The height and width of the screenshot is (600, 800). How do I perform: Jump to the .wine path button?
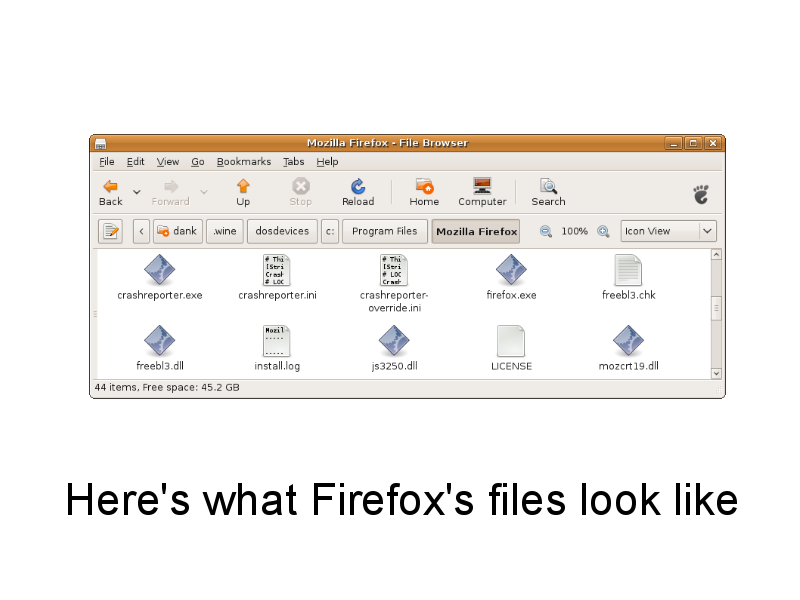pos(225,231)
